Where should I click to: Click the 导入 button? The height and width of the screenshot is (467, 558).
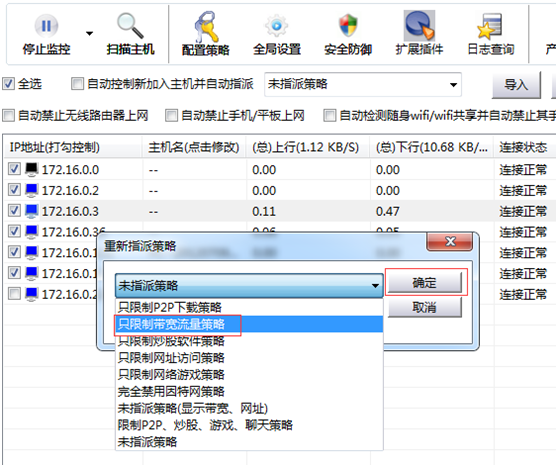[516, 85]
